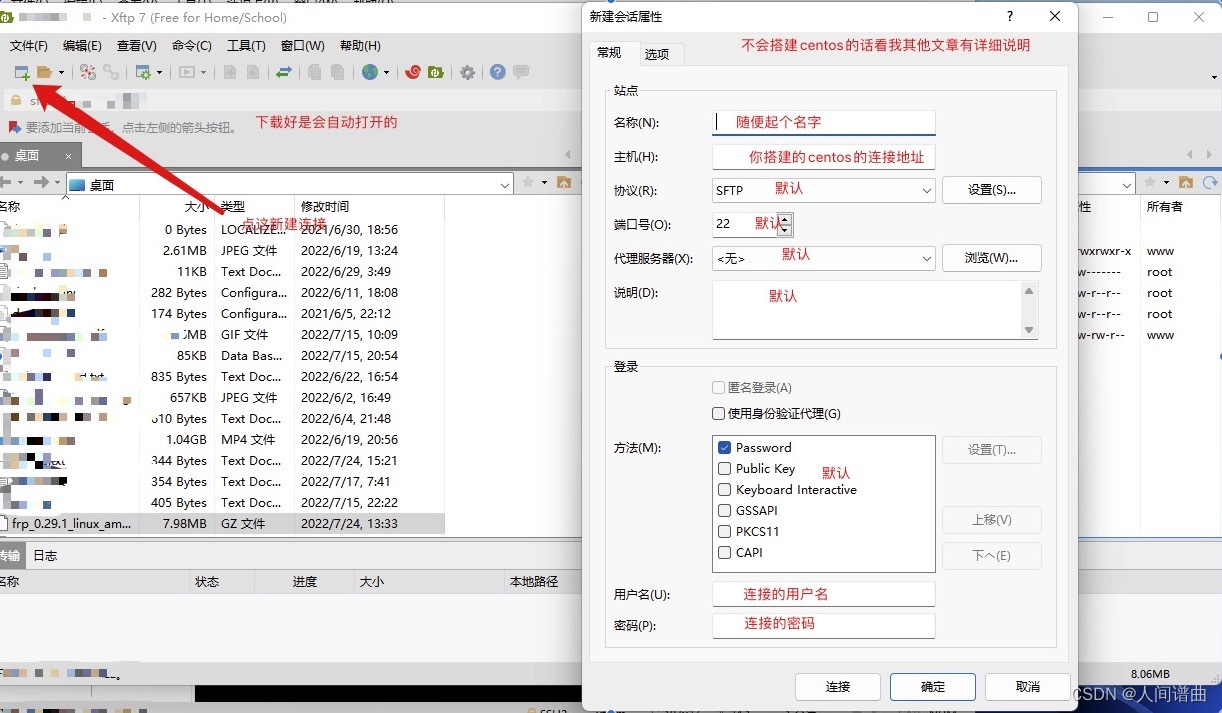The height and width of the screenshot is (713, 1222).
Task: Click the 浏览(W) button
Action: 991,258
